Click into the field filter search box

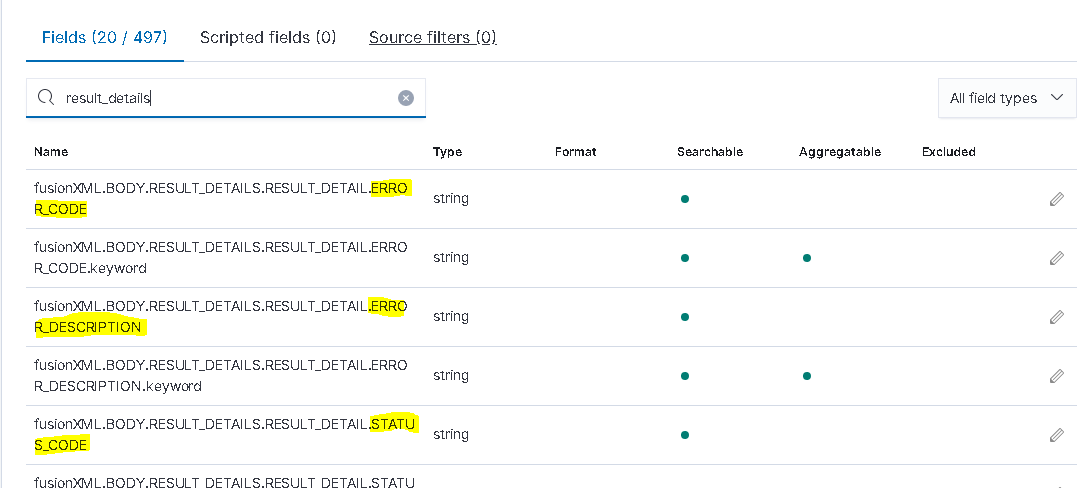tap(225, 98)
